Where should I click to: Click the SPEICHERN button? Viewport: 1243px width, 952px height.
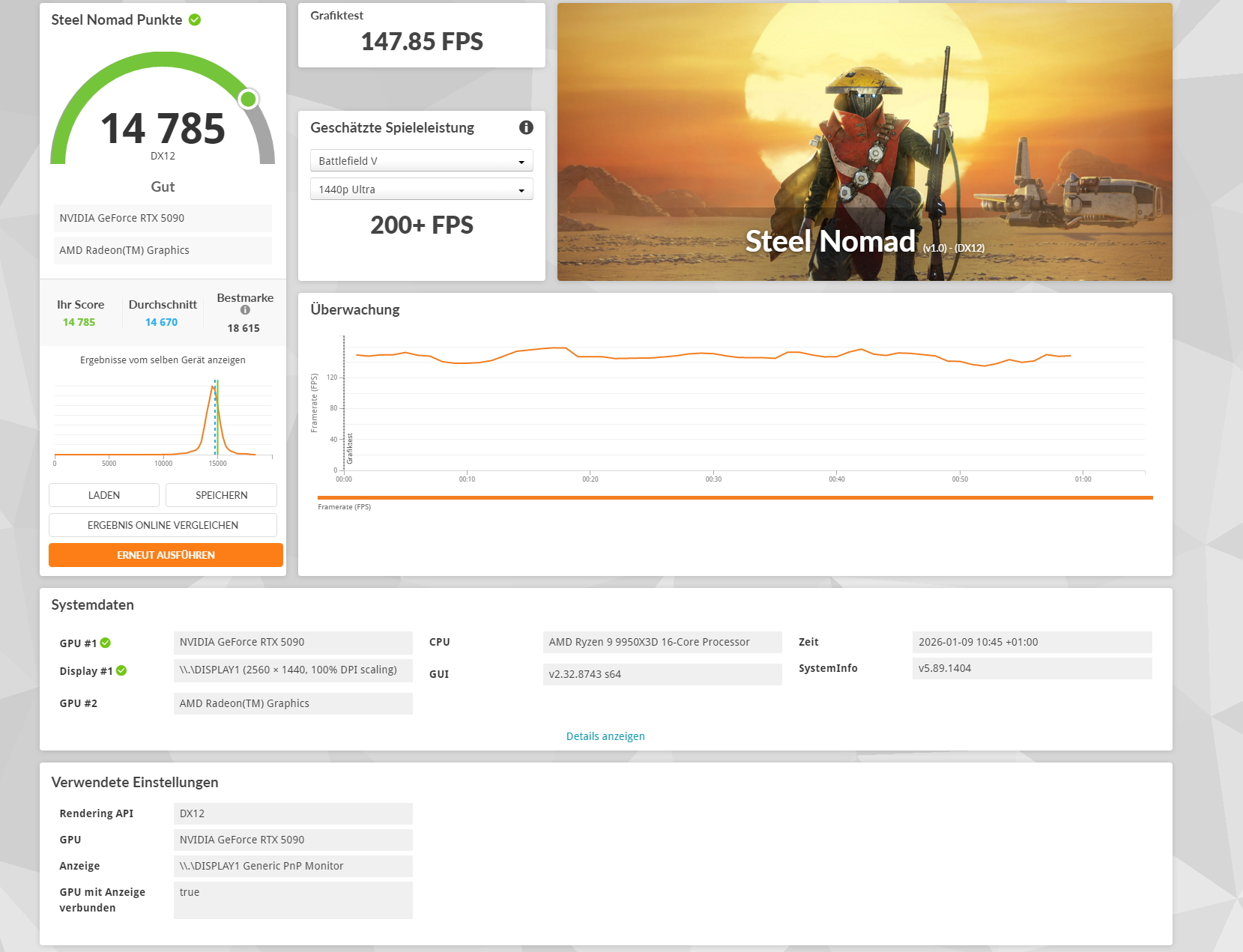click(x=221, y=495)
